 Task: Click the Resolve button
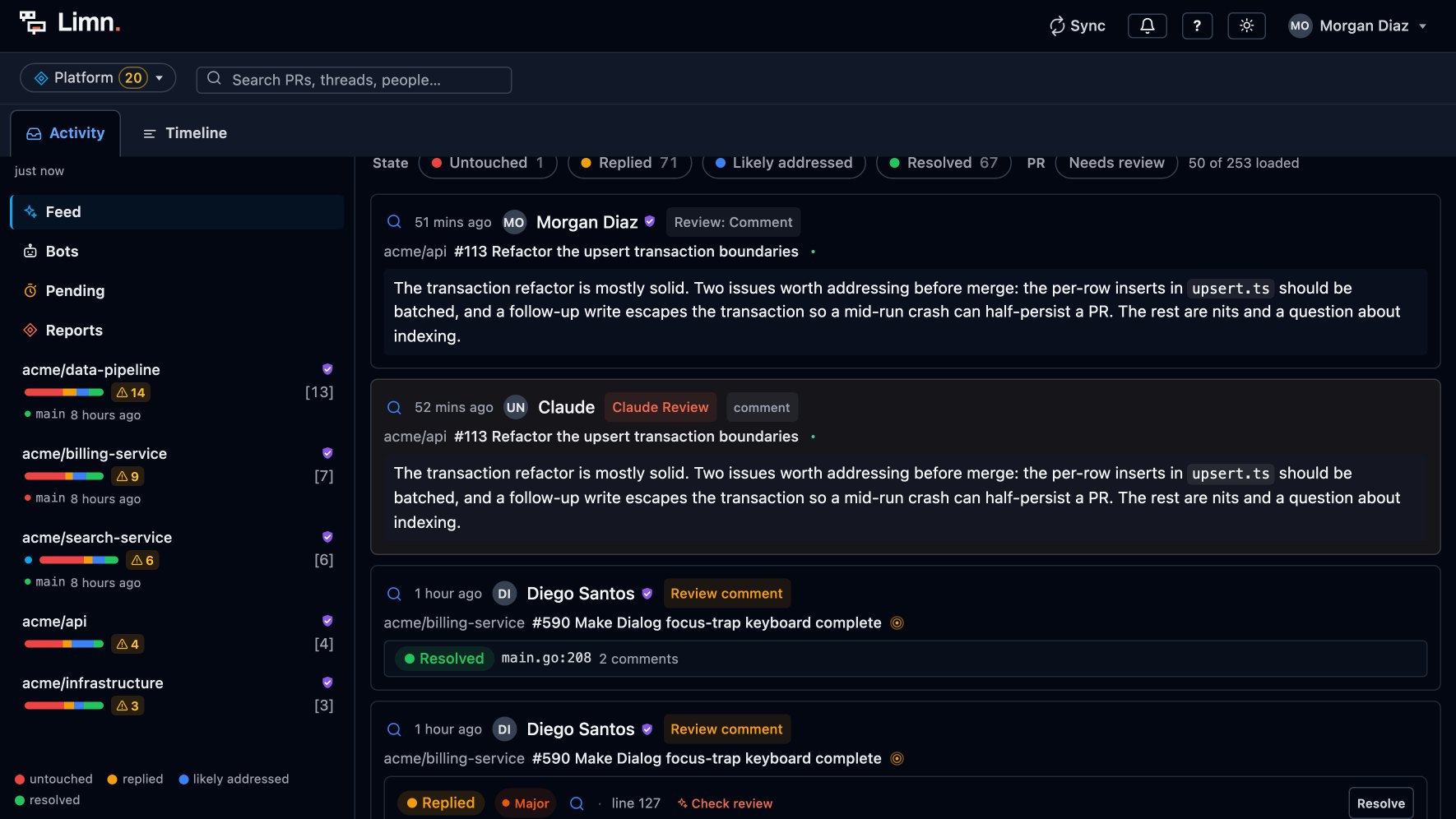(x=1380, y=803)
